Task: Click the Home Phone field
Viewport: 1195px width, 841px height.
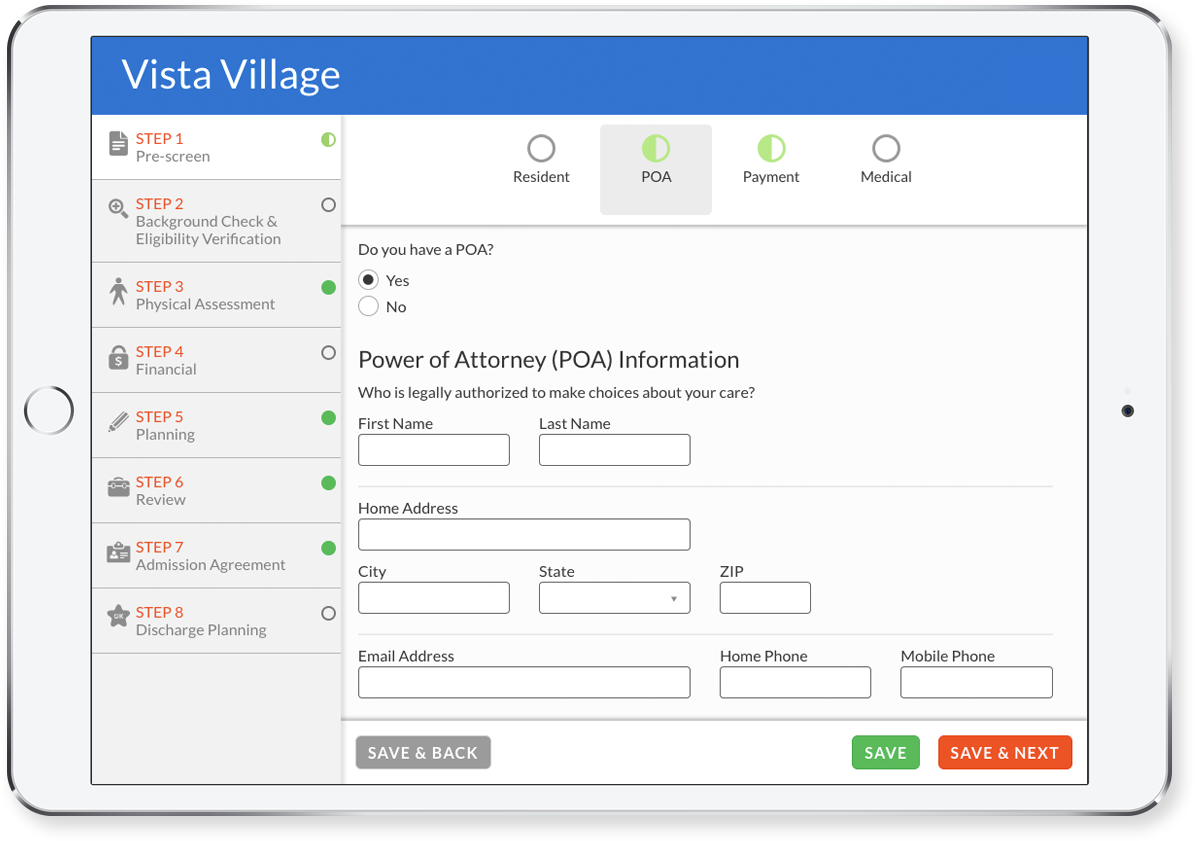Action: tap(795, 683)
